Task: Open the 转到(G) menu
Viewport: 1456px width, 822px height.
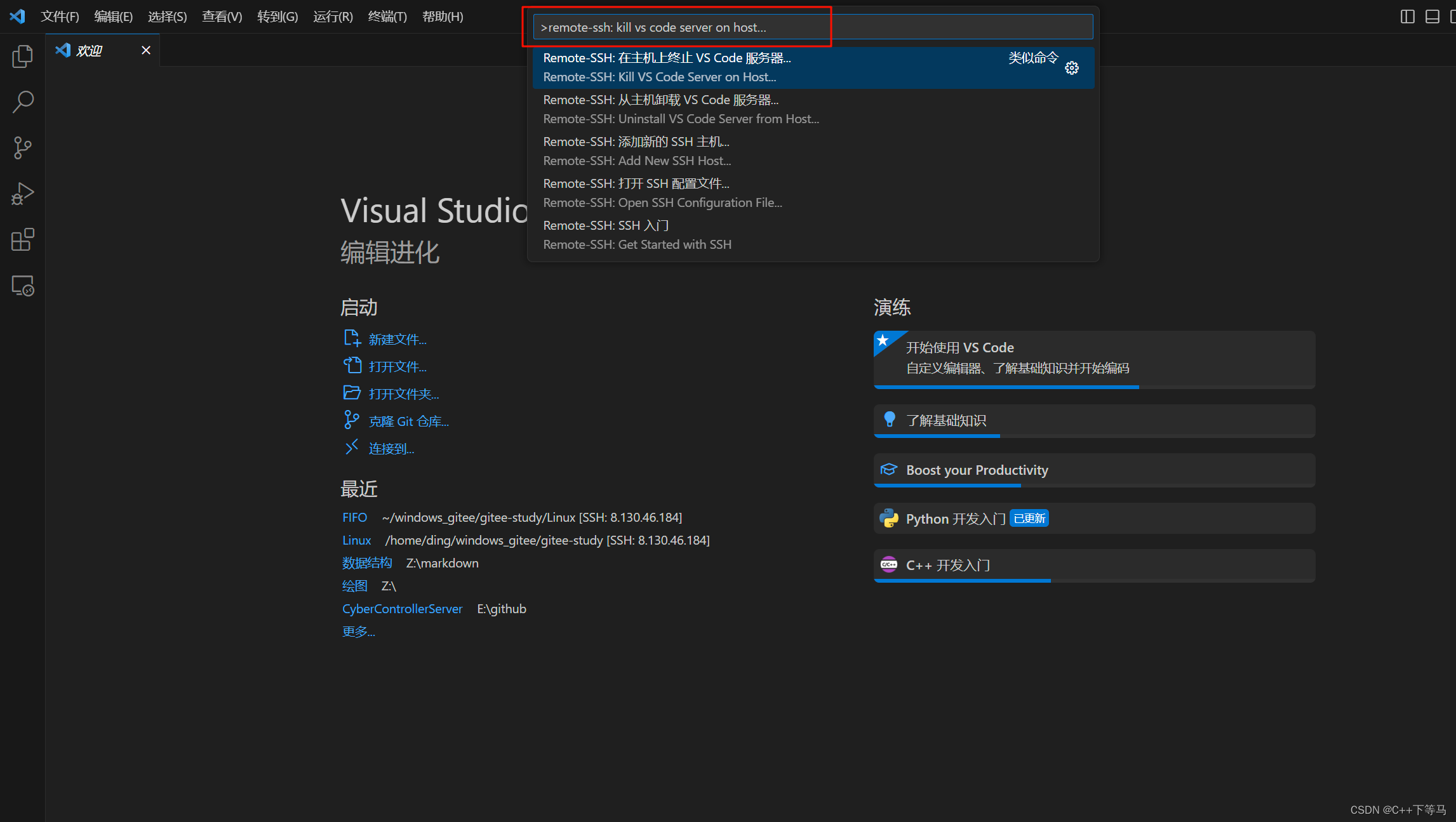Action: point(277,17)
